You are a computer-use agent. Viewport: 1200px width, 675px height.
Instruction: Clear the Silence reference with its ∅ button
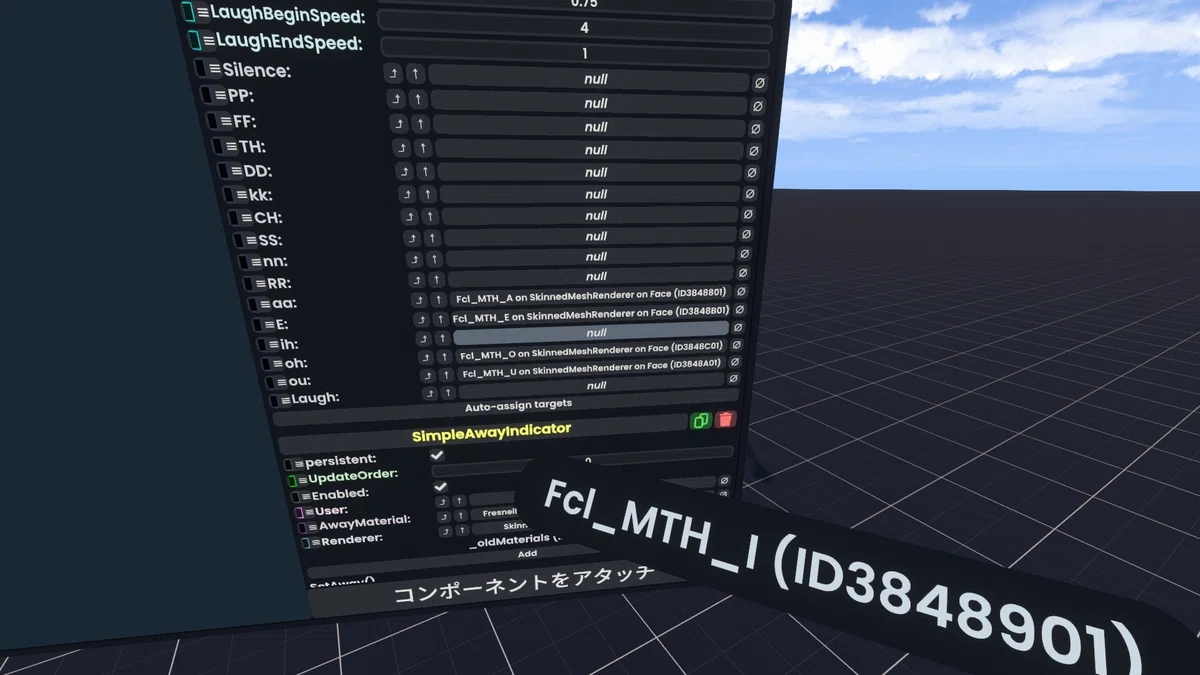tap(759, 82)
